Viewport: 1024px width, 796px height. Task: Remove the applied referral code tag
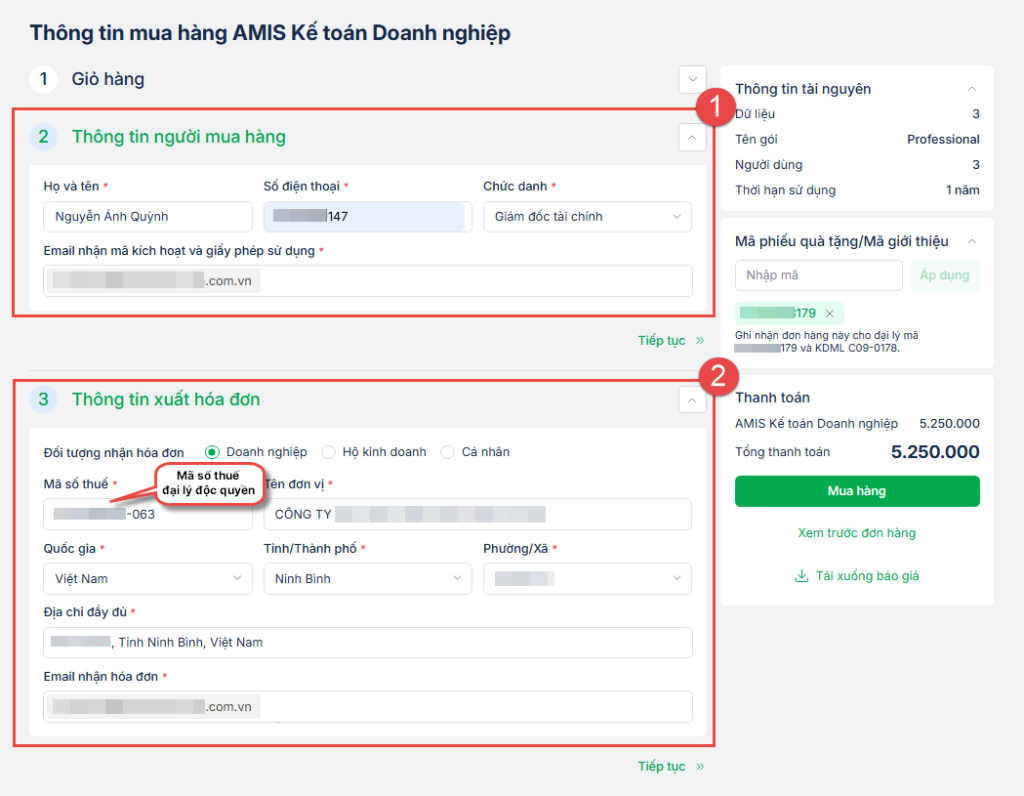coord(829,313)
